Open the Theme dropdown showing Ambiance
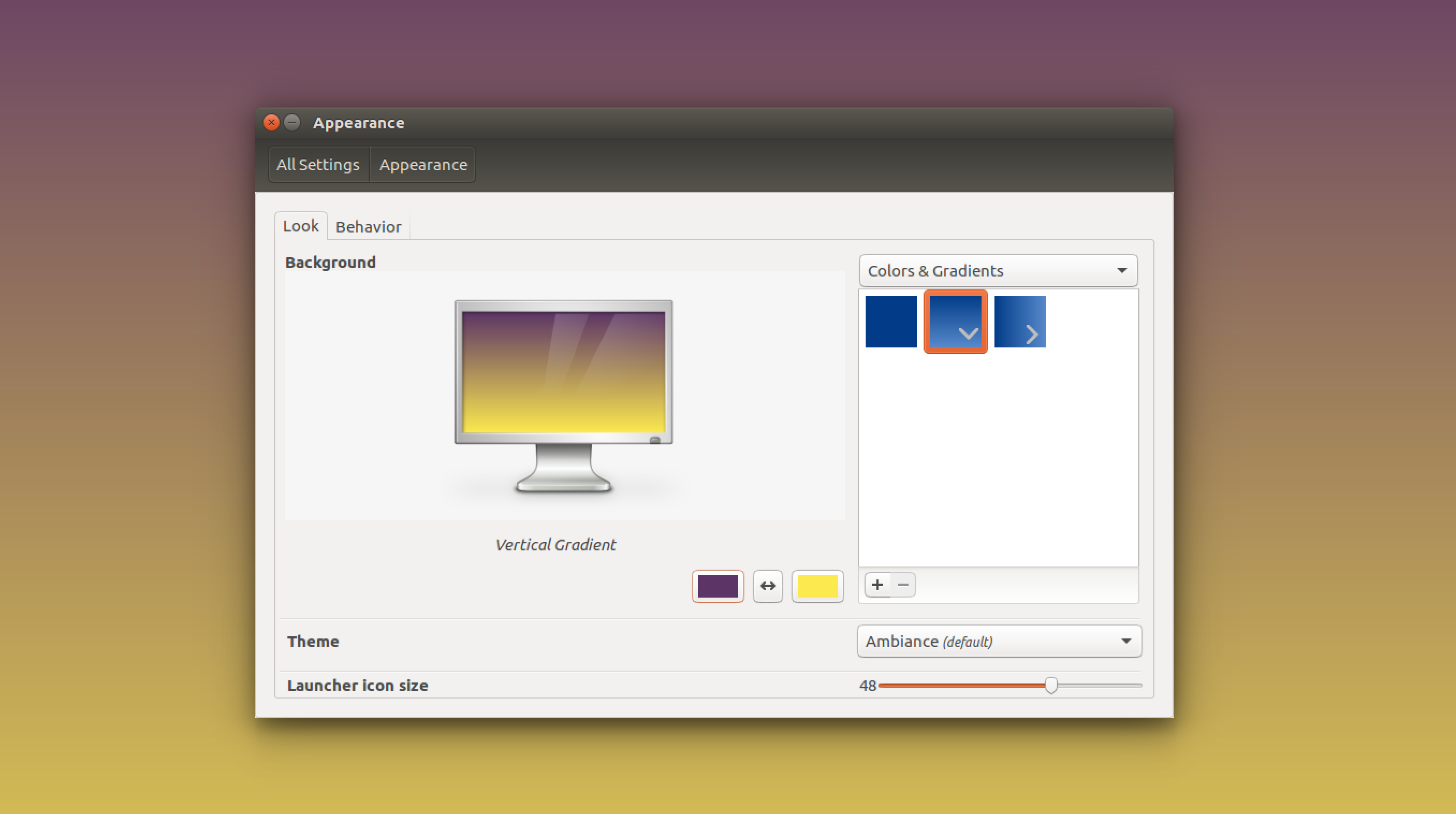The width and height of the screenshot is (1456, 814). click(x=999, y=642)
